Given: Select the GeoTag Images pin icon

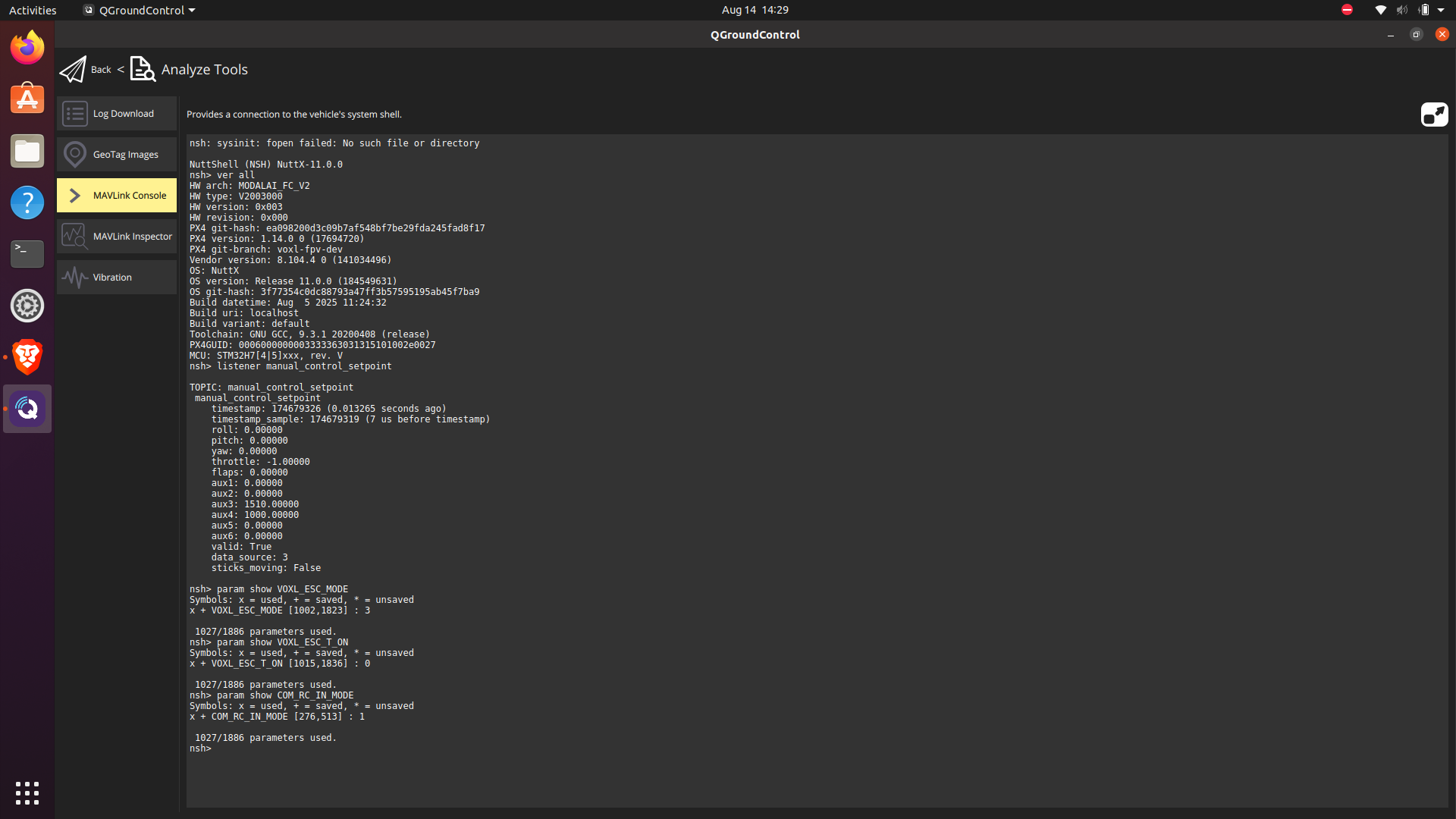Looking at the screenshot, I should click(75, 155).
